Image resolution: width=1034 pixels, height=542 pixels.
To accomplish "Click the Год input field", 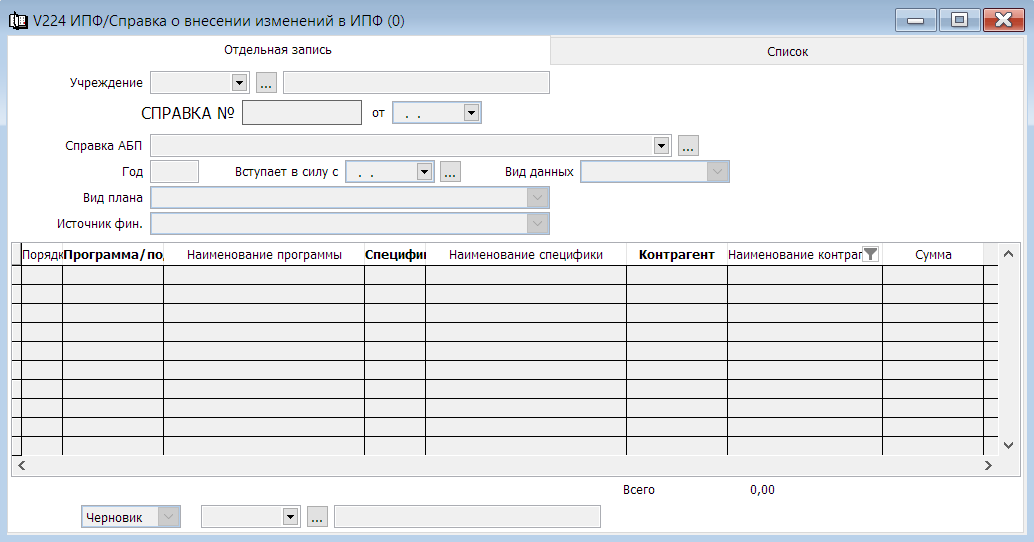I will coord(174,172).
